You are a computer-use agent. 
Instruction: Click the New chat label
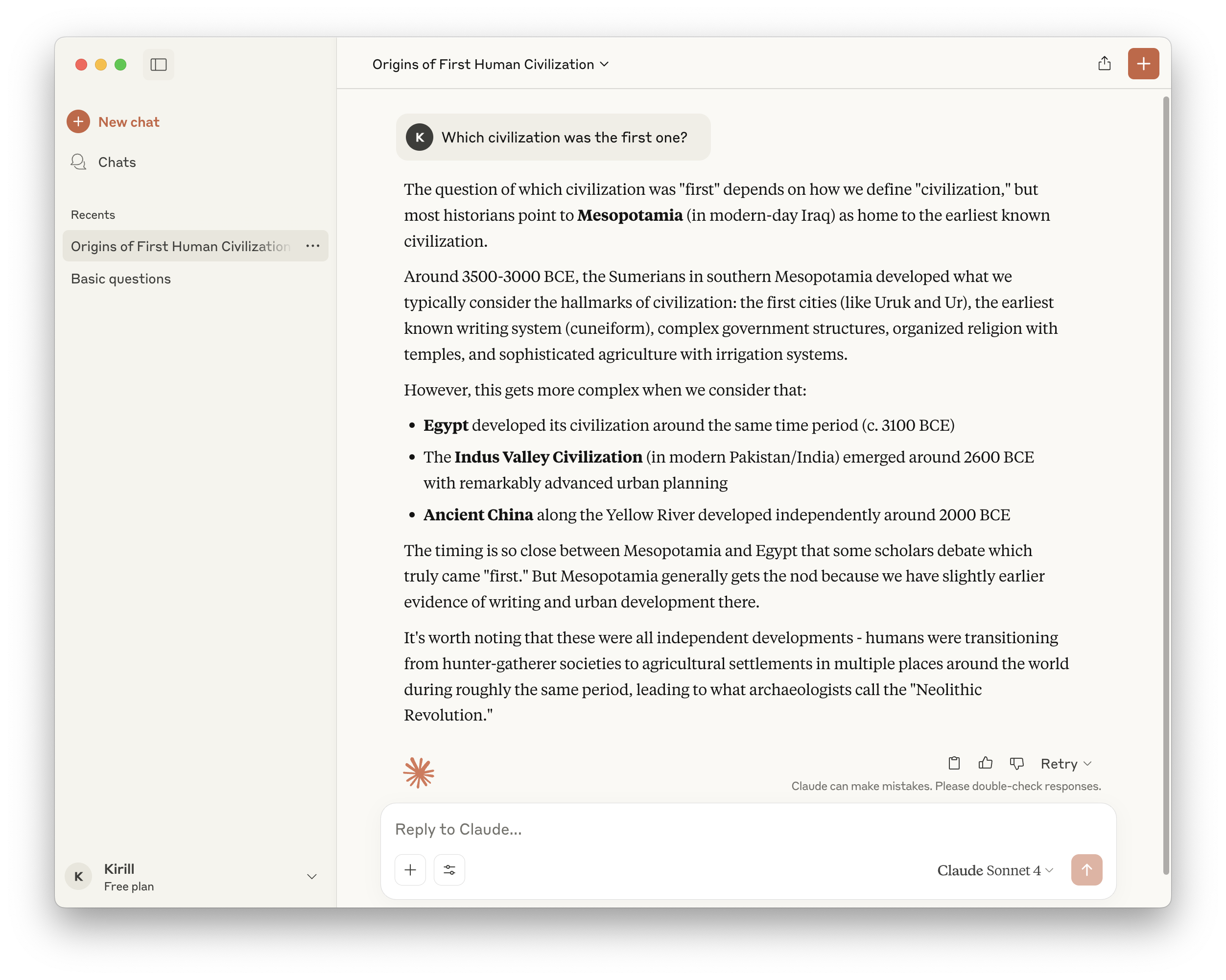[x=128, y=122]
